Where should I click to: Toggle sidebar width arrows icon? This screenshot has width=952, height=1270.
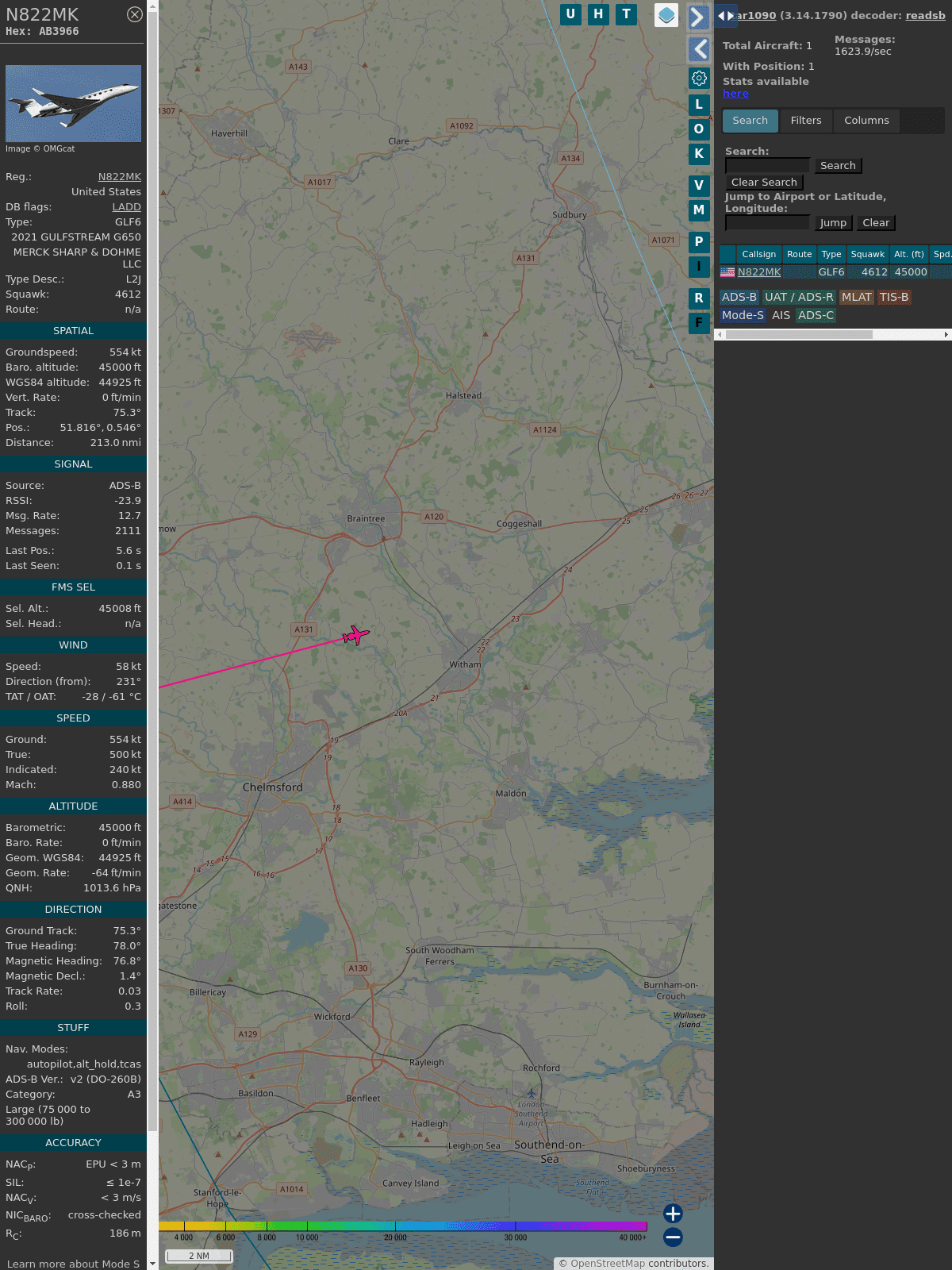(726, 15)
